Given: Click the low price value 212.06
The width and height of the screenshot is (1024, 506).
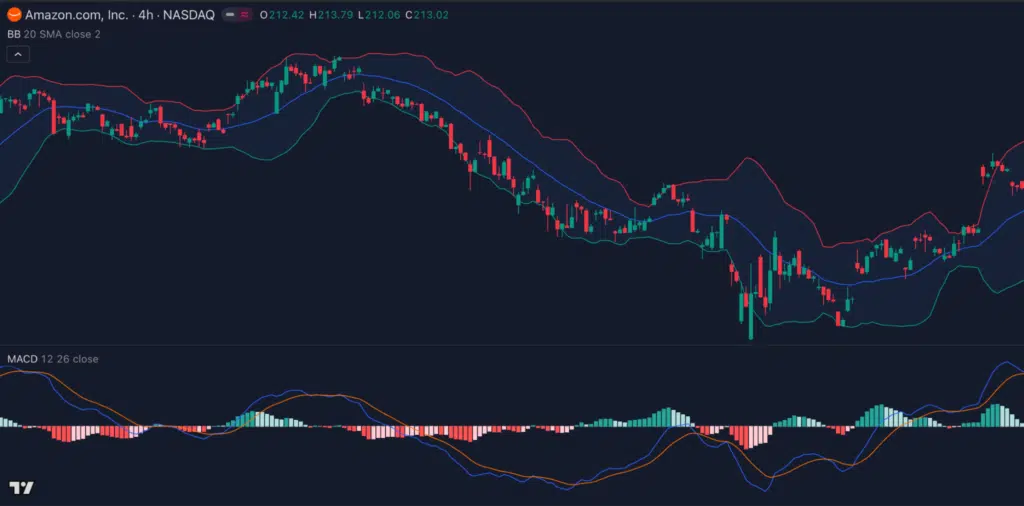Looking at the screenshot, I should (x=383, y=15).
